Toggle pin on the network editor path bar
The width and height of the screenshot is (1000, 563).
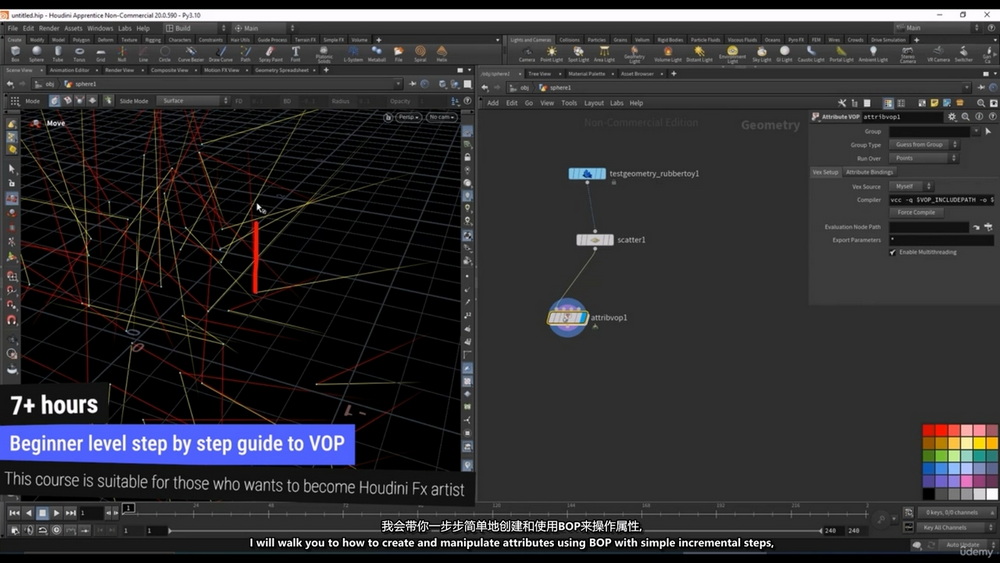click(x=981, y=87)
